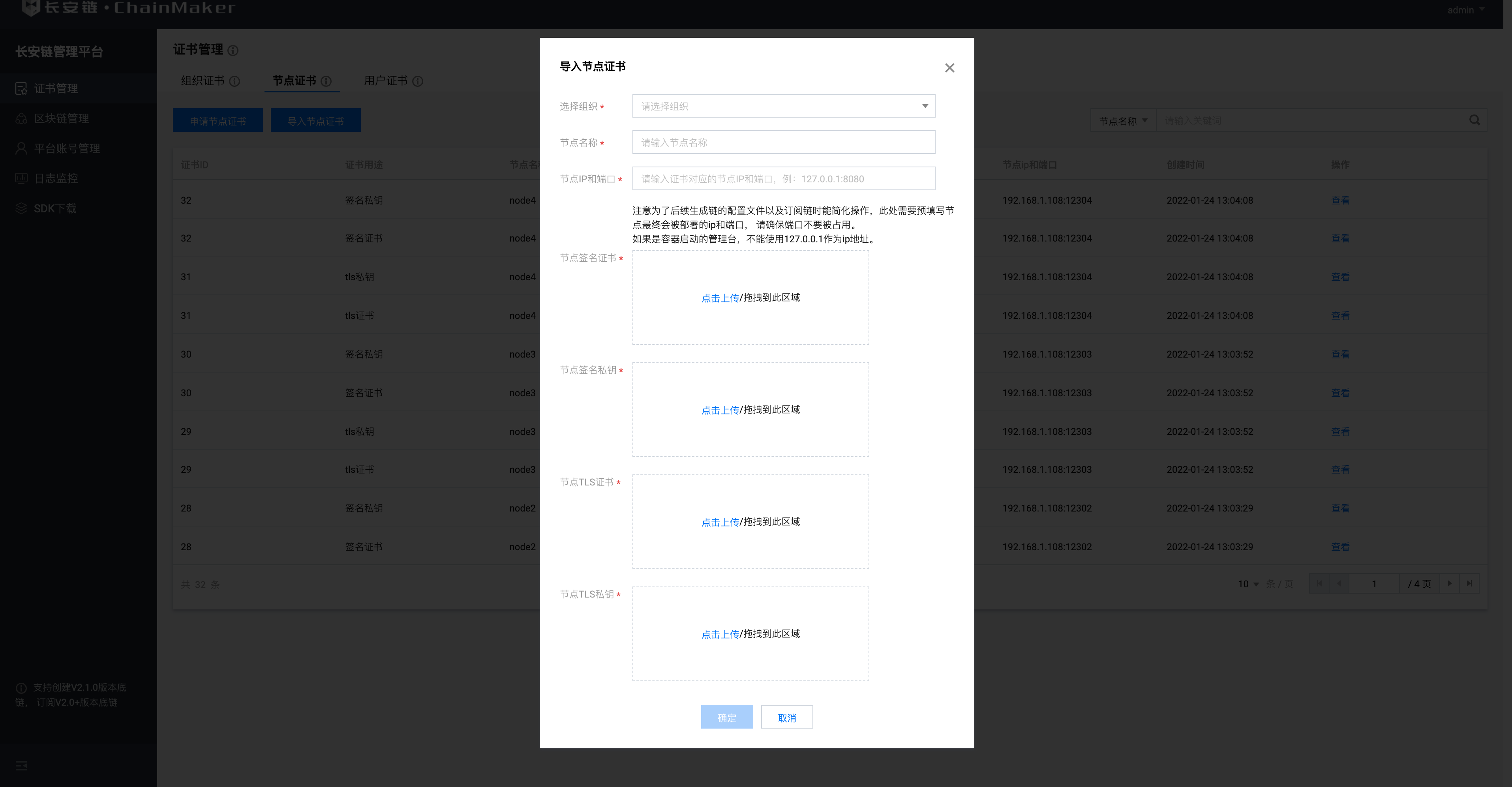Open the 10 条/页 page size dropdown
Screen dimensions: 1512x787
click(x=1248, y=584)
